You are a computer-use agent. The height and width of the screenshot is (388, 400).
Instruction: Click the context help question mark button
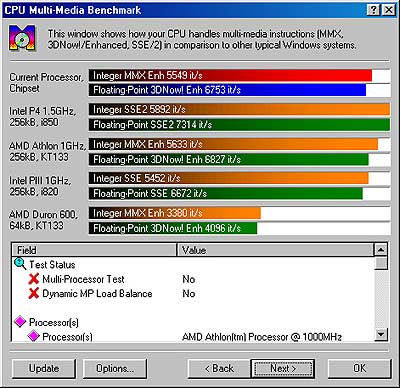pos(374,10)
